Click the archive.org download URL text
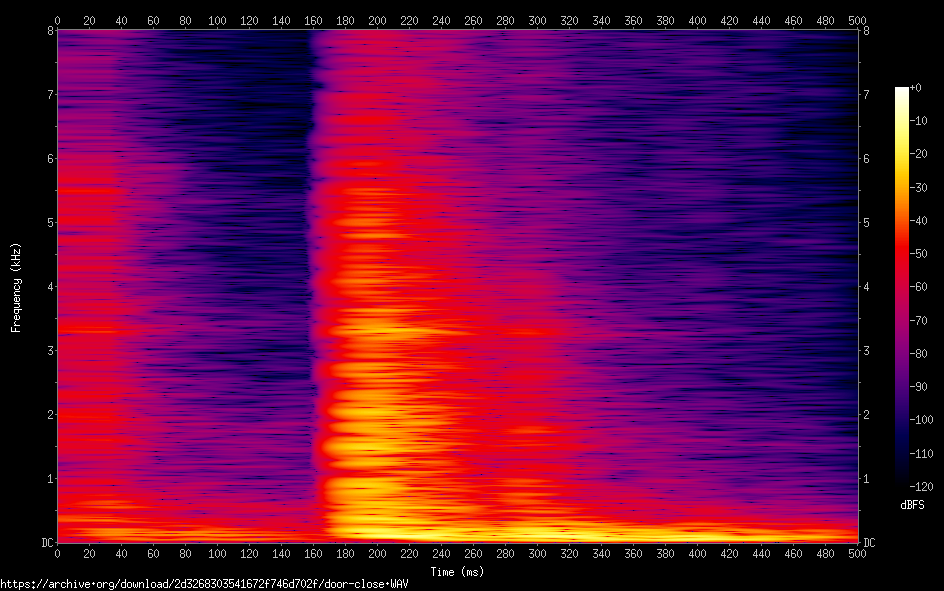The height and width of the screenshot is (591, 944). click(204, 583)
